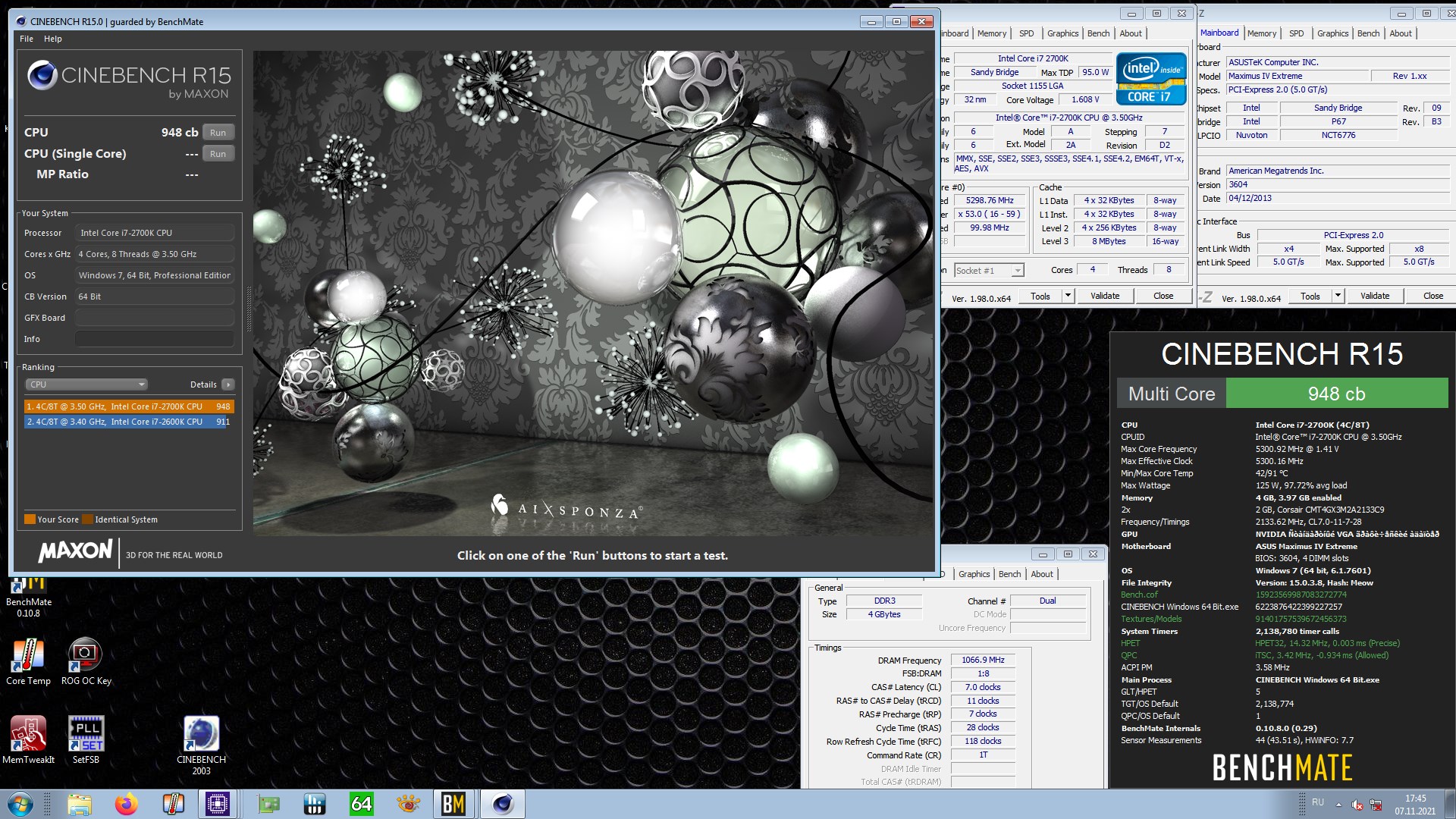Select ranking row i7-2600K score 911

129,422
